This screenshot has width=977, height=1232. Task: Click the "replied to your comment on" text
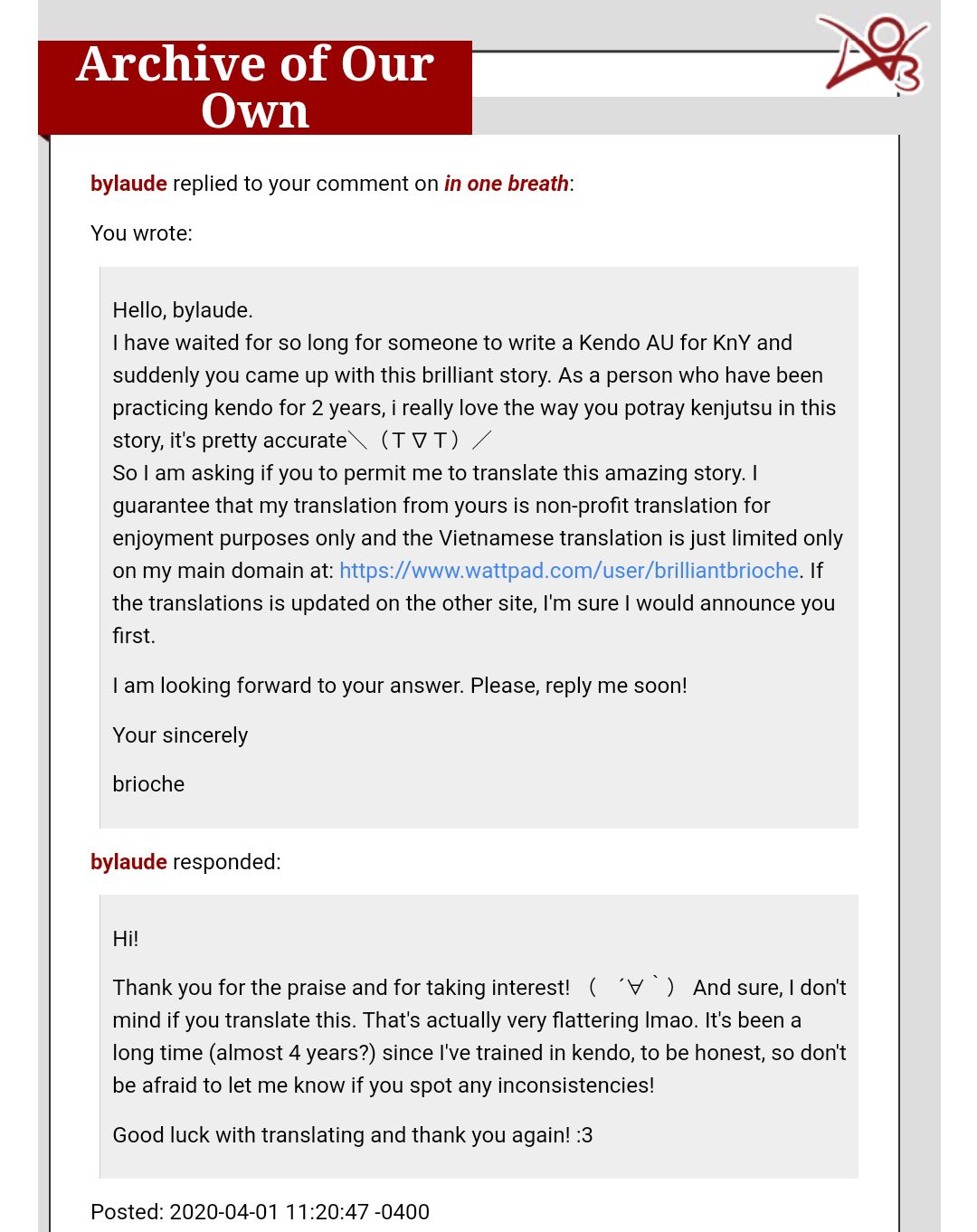click(305, 184)
